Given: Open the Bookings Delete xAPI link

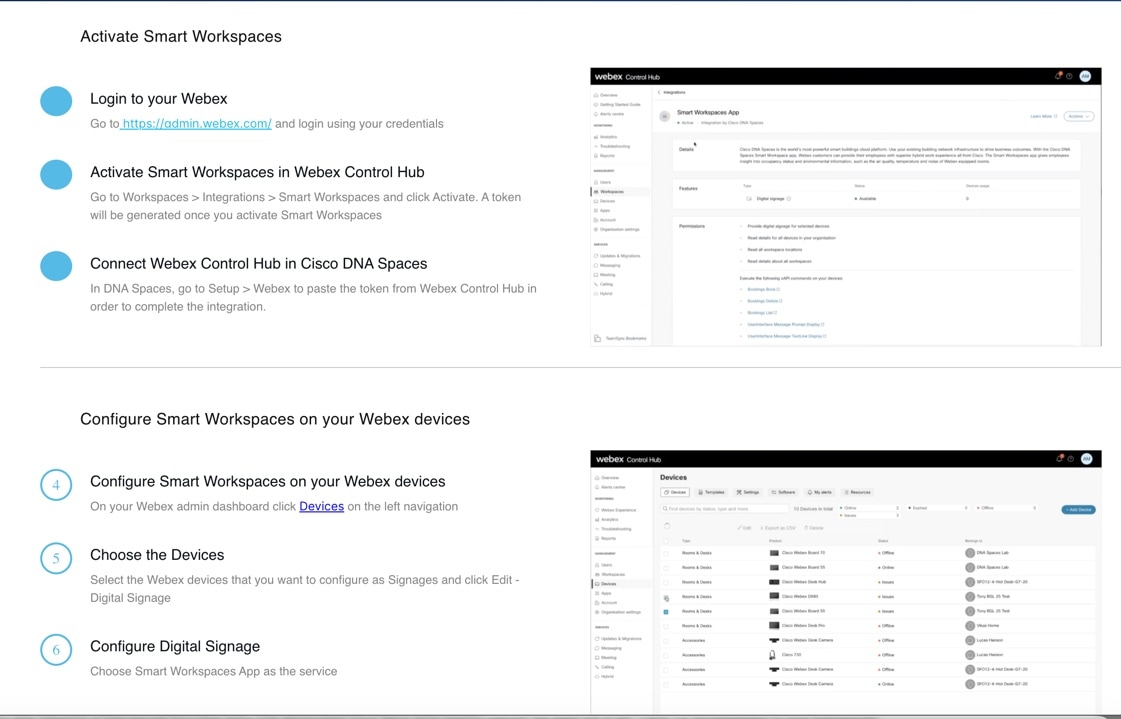Looking at the screenshot, I should [764, 301].
